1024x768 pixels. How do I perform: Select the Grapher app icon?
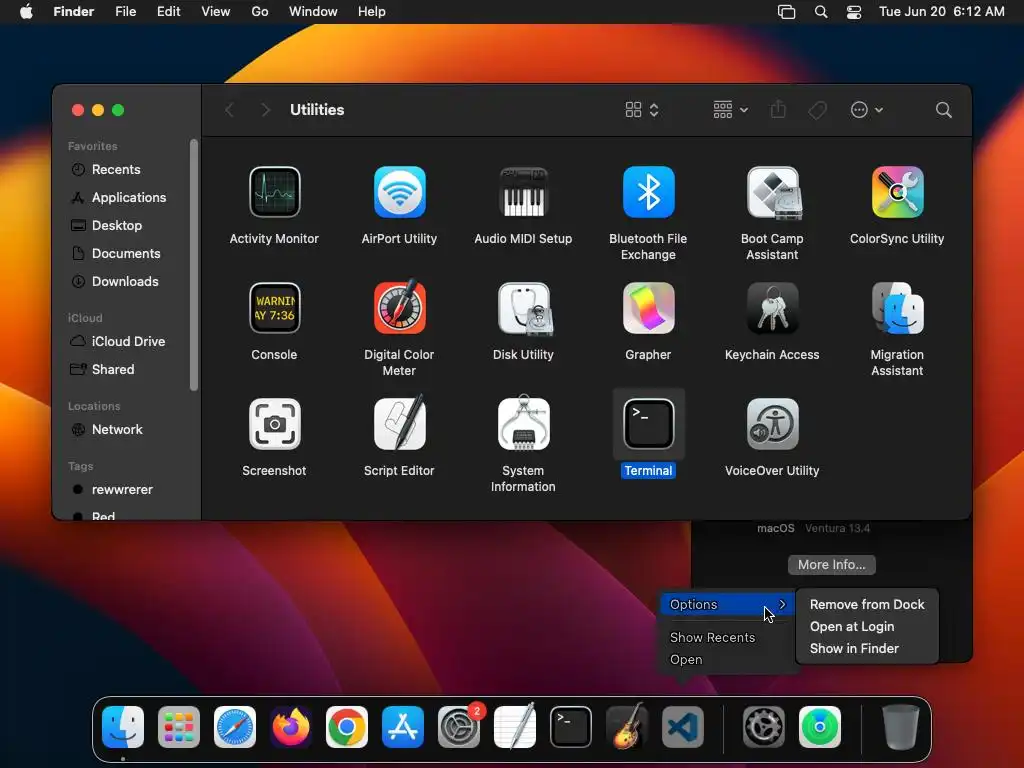tap(648, 308)
